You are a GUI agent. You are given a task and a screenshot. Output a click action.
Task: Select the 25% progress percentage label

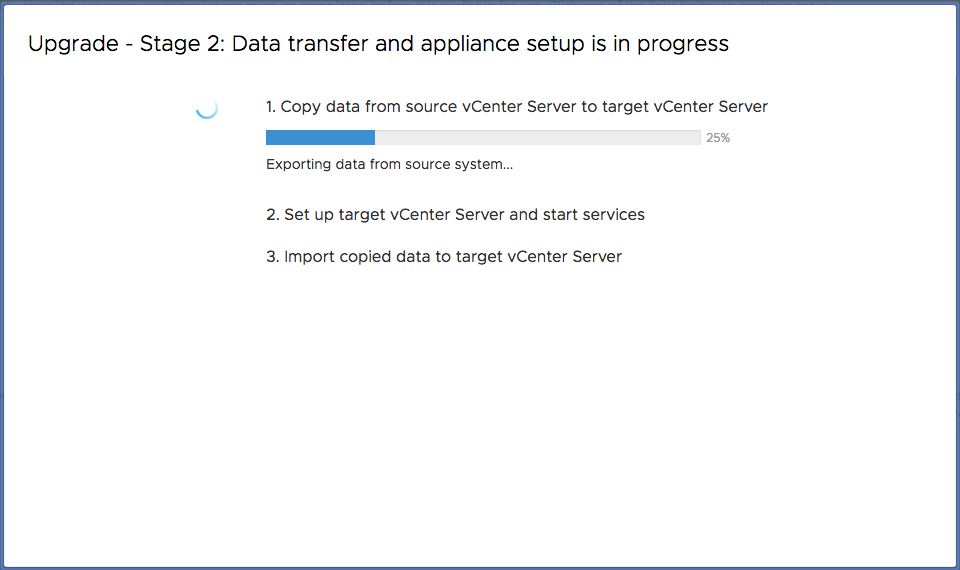[x=718, y=138]
